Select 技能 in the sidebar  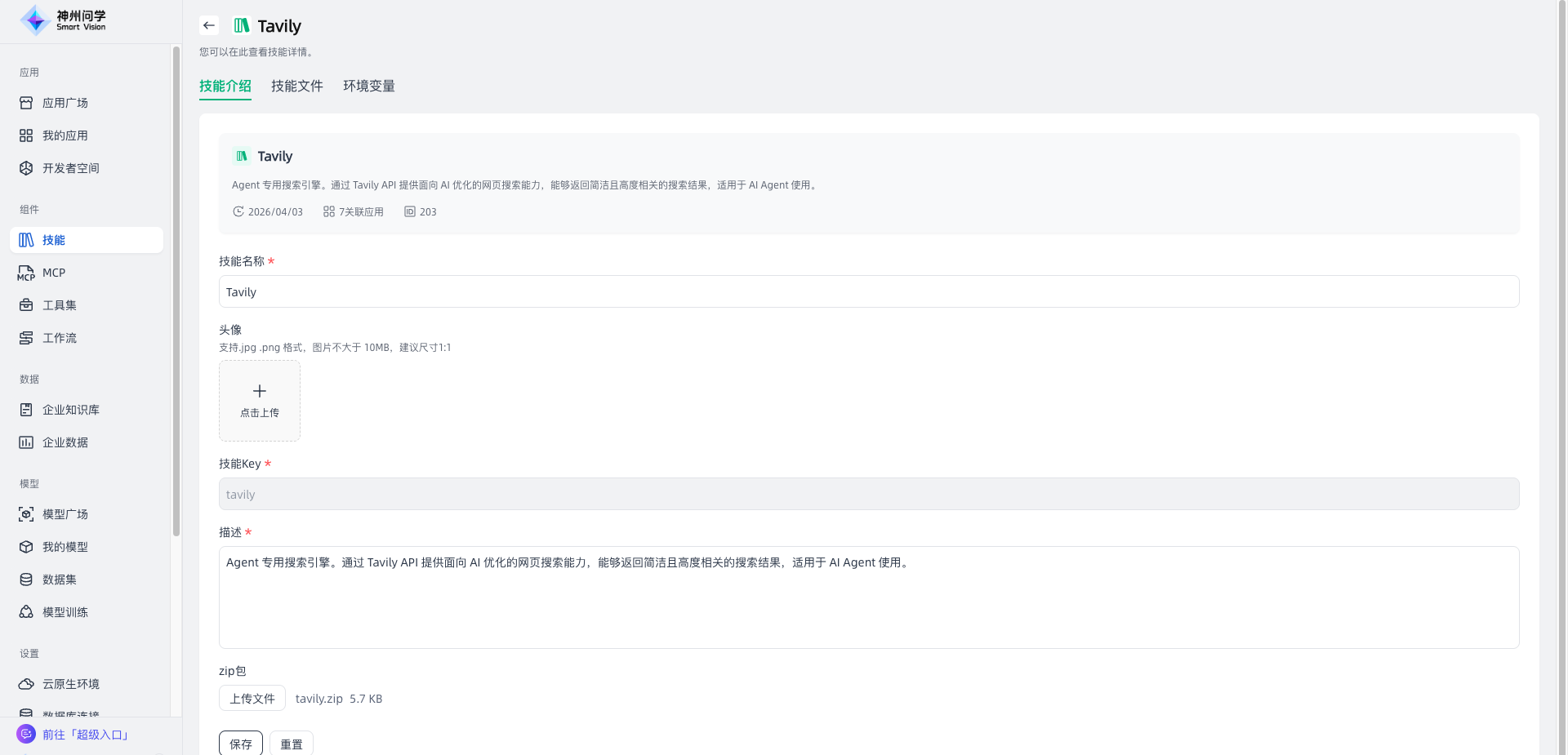[x=87, y=240]
